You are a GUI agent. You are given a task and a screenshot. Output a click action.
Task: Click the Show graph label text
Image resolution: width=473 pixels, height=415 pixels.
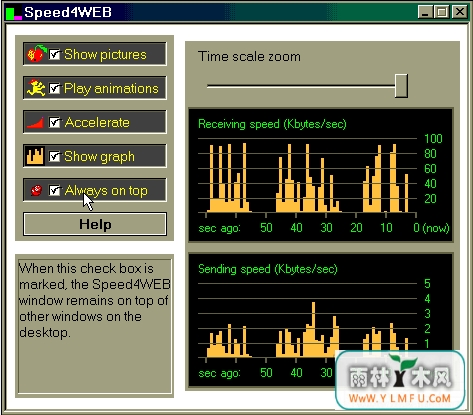pyautogui.click(x=99, y=156)
